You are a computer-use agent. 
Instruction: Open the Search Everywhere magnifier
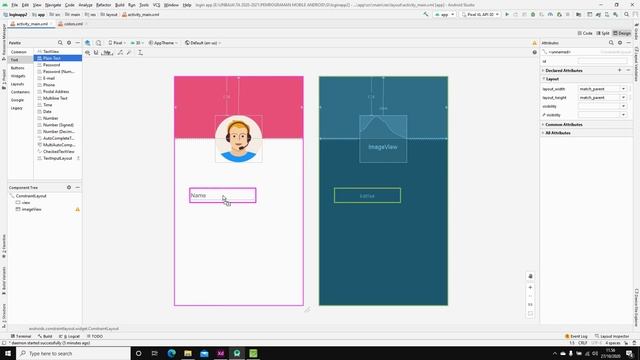click(627, 14)
